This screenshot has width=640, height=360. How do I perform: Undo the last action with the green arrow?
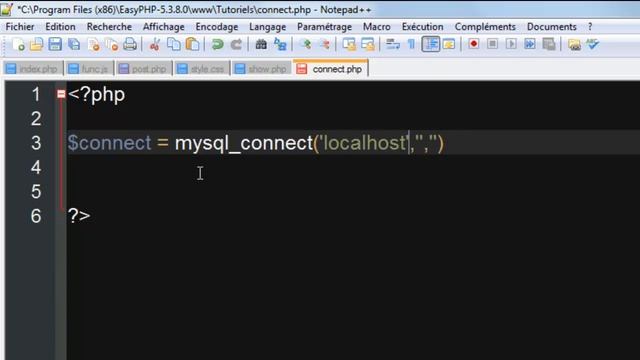point(218,44)
